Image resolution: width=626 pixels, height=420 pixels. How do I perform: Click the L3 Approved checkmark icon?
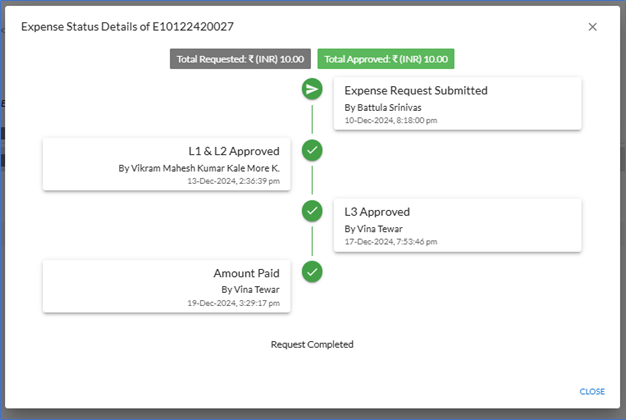pos(312,211)
